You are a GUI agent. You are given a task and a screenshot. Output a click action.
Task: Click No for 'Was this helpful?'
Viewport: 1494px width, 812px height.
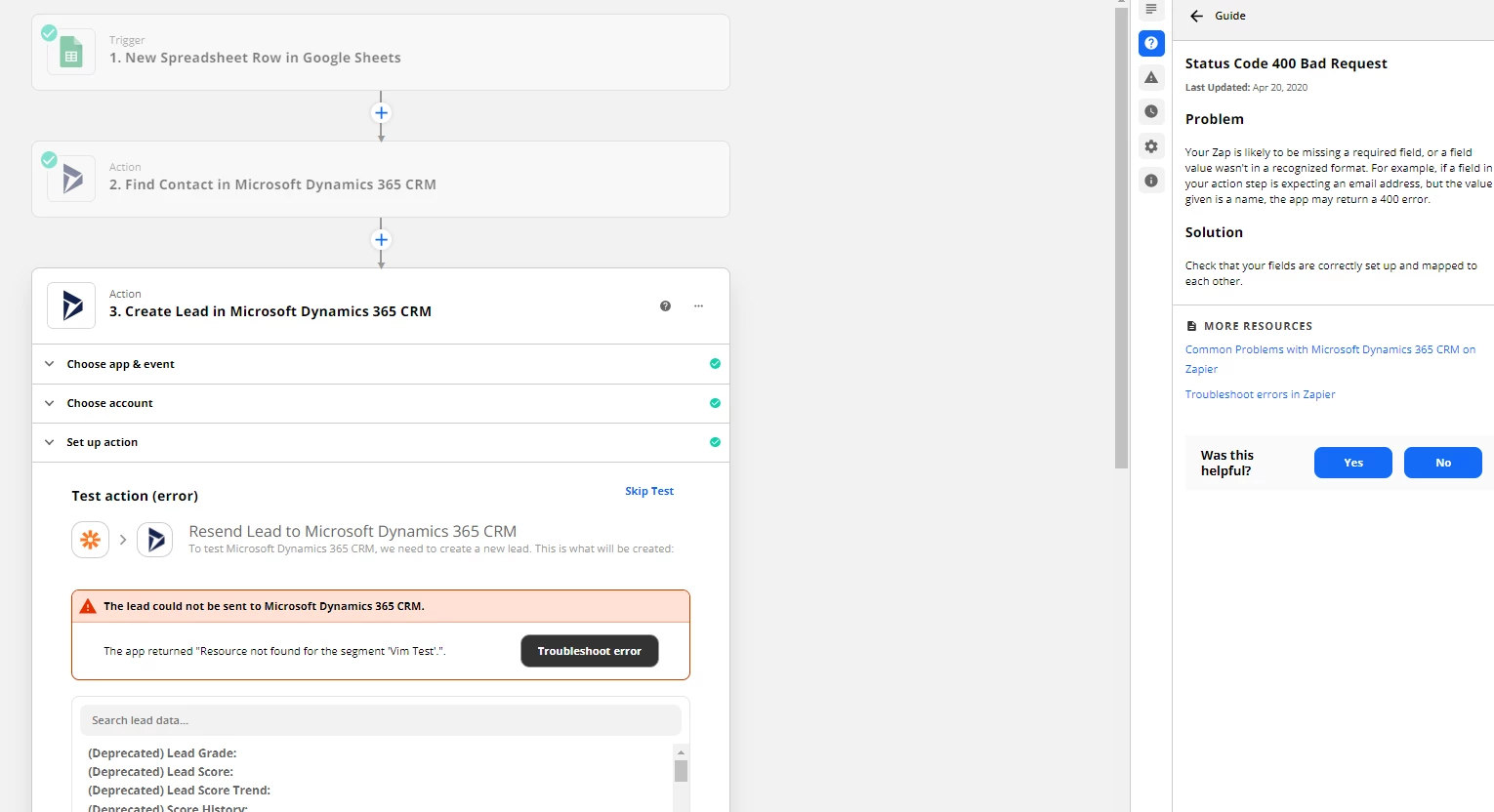point(1442,463)
